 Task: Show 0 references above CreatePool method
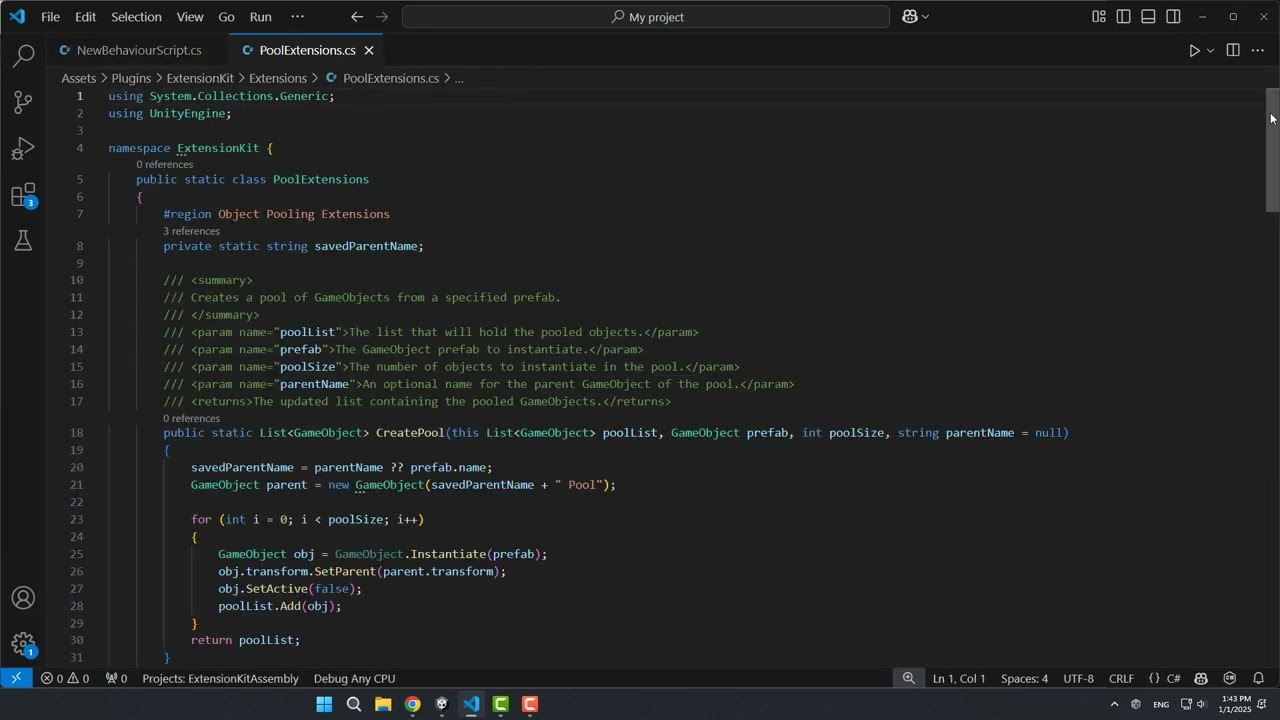coord(191,418)
